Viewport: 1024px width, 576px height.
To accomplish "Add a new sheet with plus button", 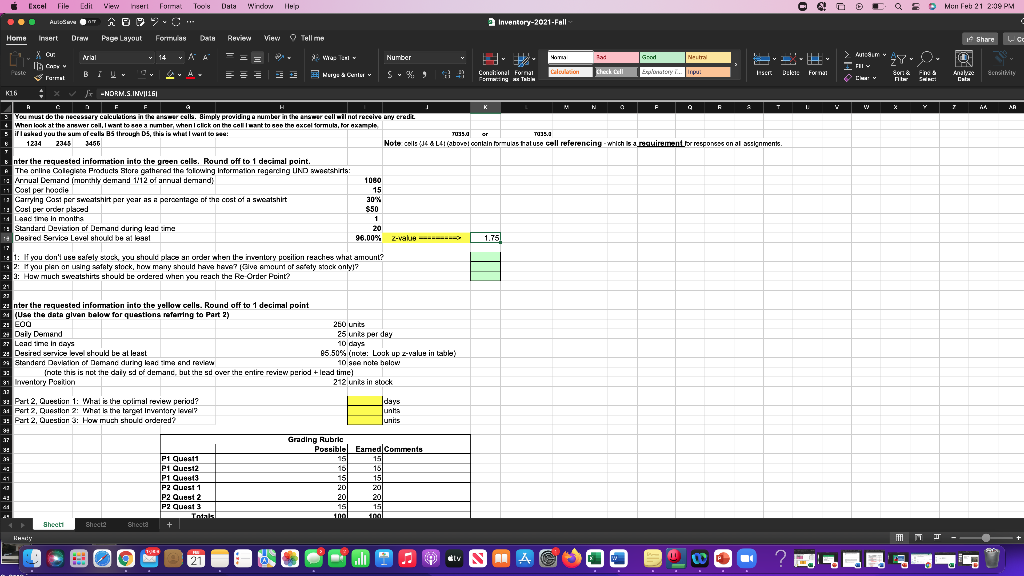I will point(169,524).
